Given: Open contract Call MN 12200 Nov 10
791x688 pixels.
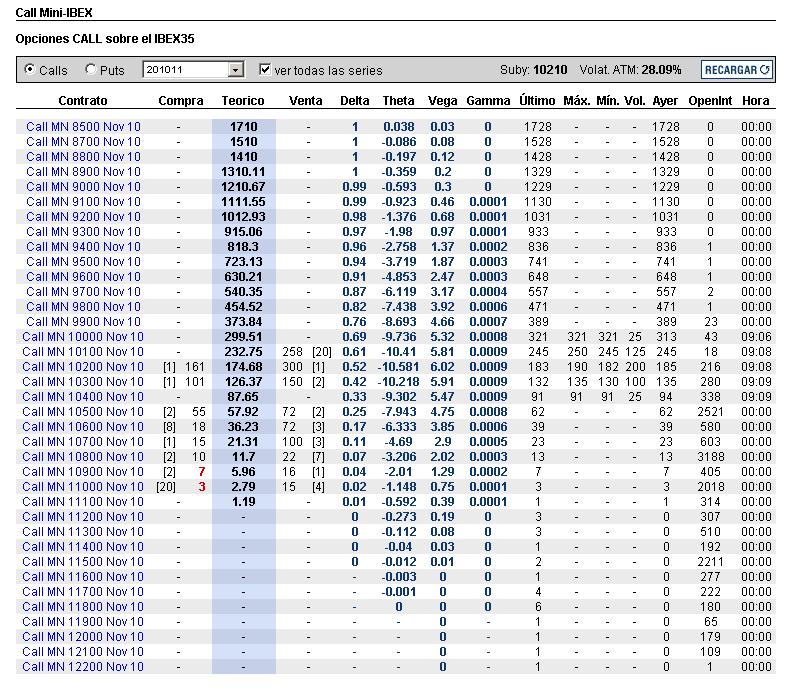Looking at the screenshot, I should [x=83, y=667].
